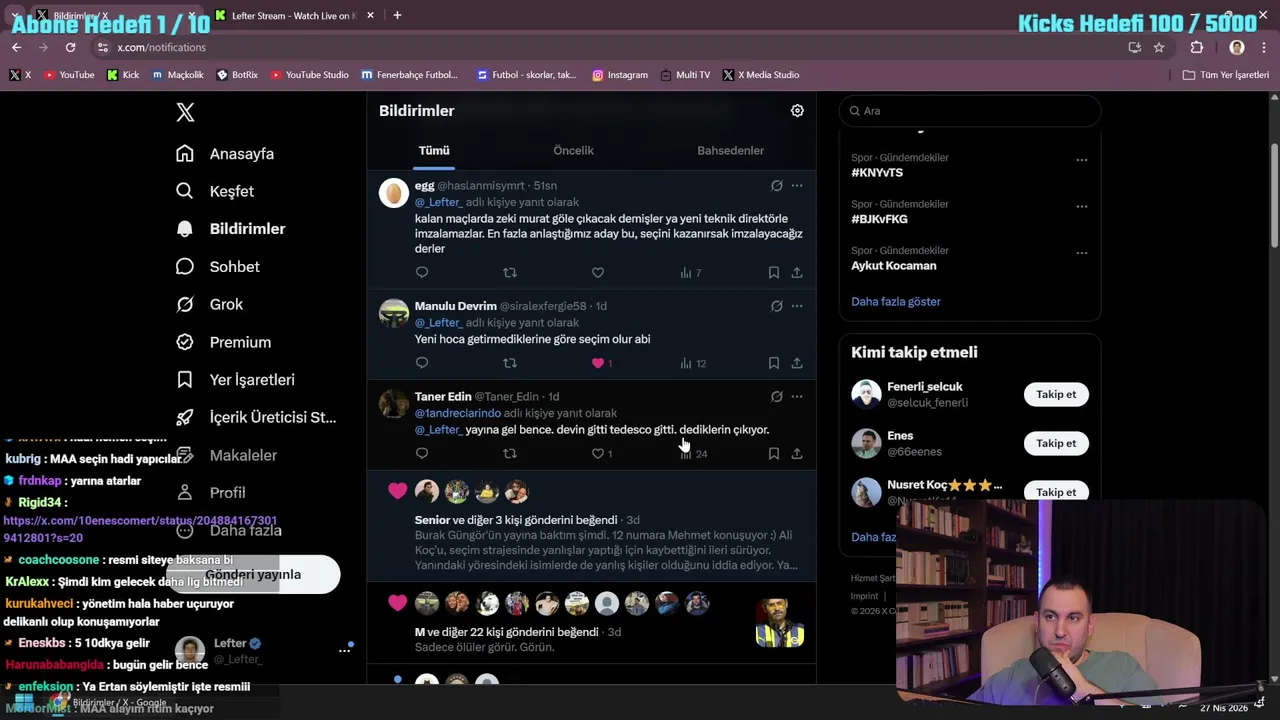Switch to the Bahsedenler tab

[x=730, y=150]
